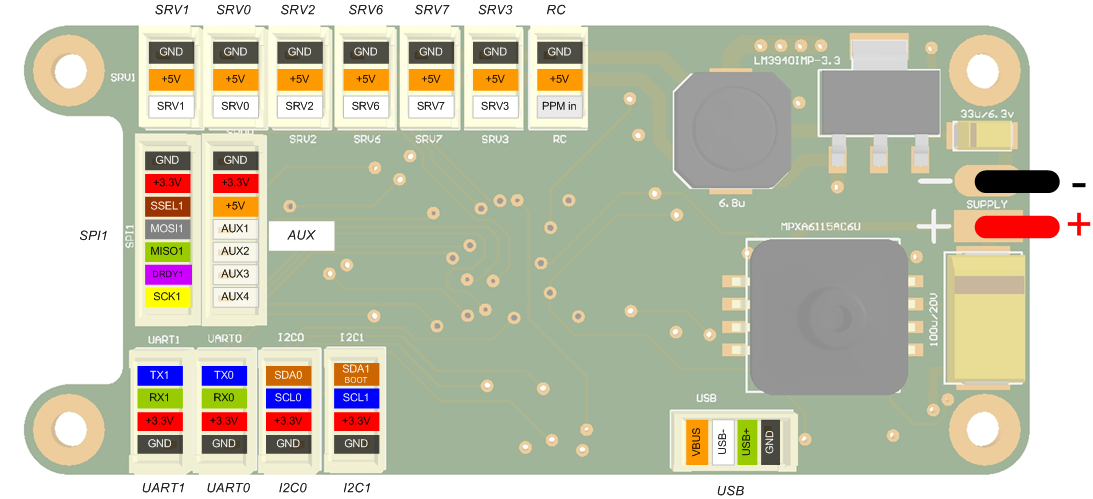Select the gray MOSI1 pin label
This screenshot has height=499, width=1093.
167,229
